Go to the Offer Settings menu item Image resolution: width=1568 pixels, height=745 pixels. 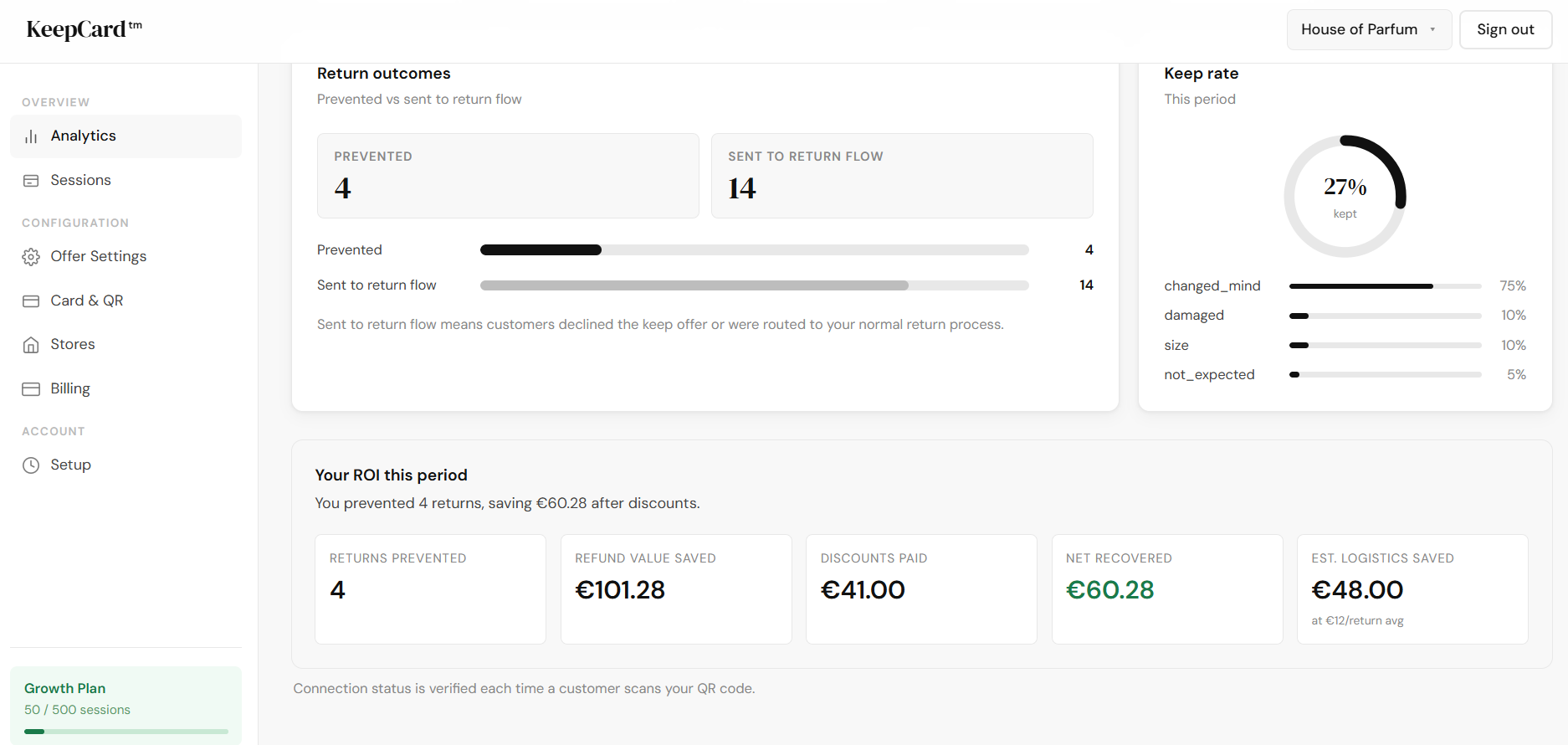click(x=98, y=256)
